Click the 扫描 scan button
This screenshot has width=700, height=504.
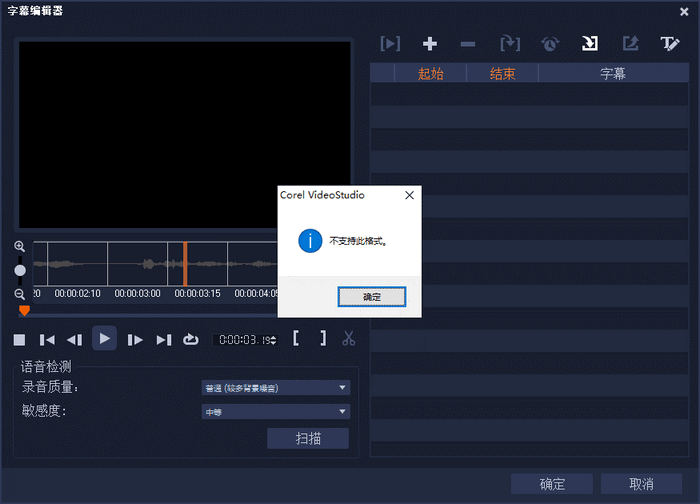coord(307,439)
